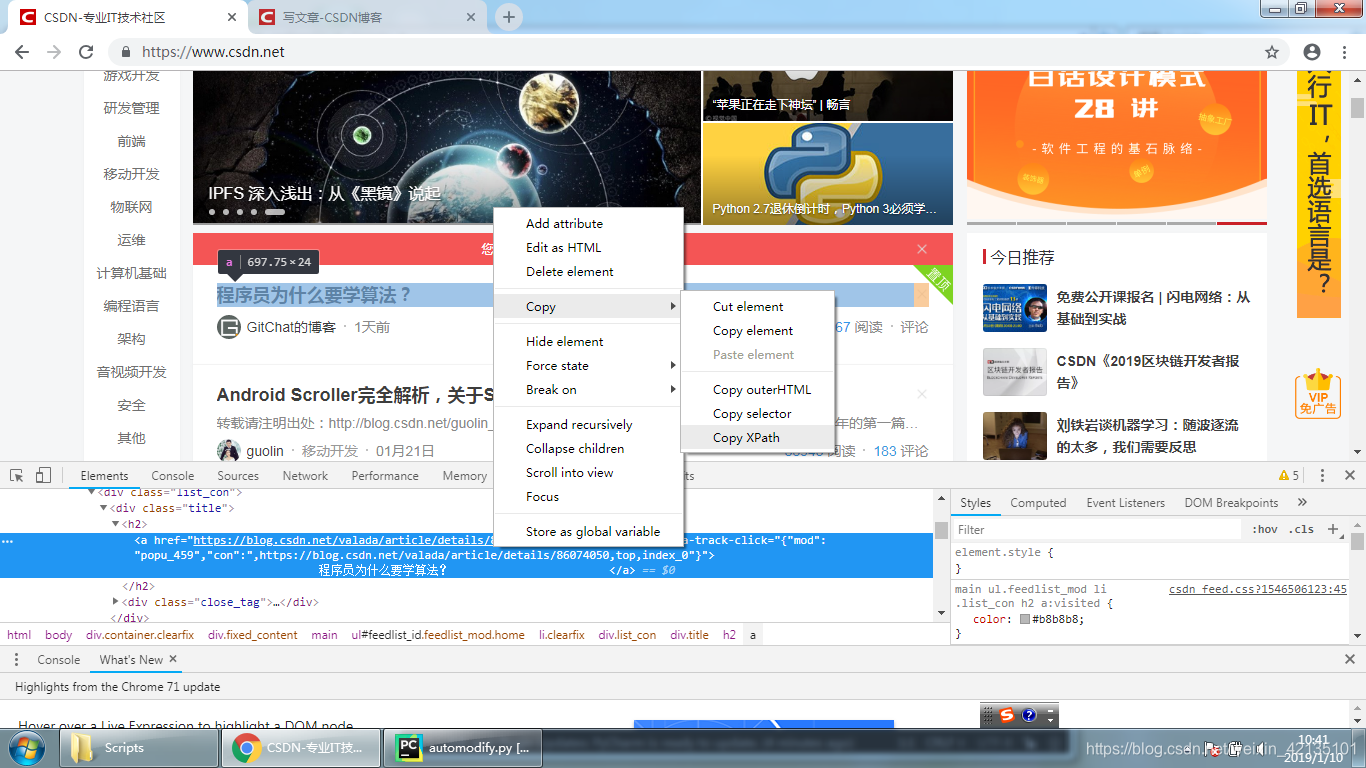Open the Copy submenu entry
The height and width of the screenshot is (768, 1366).
coord(588,306)
